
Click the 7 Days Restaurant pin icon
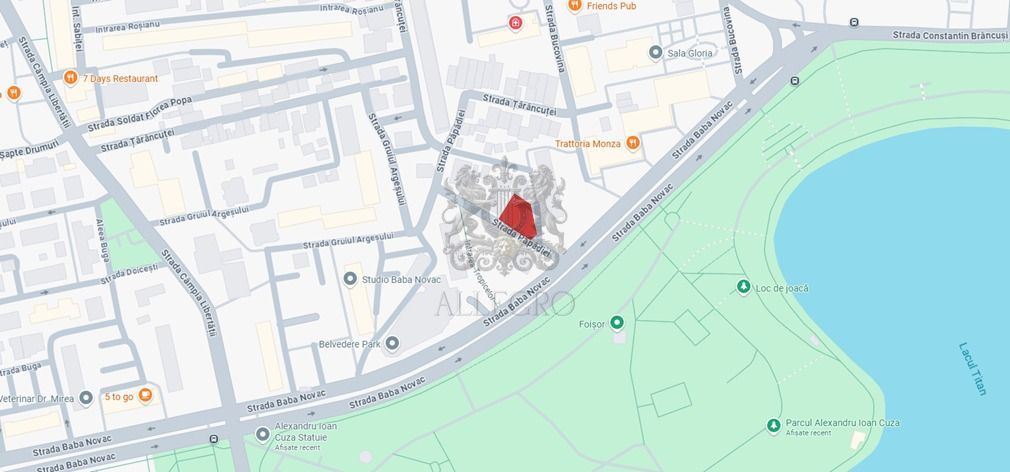tap(71, 78)
